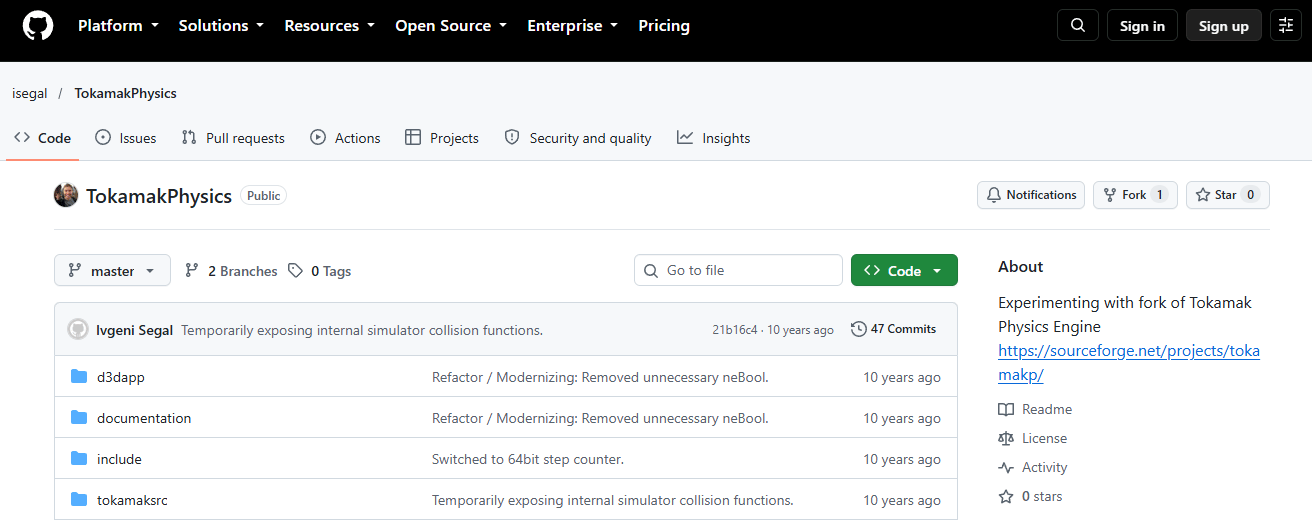Select the Code tab
Viewport: 1312px width, 520px height.
click(x=42, y=138)
